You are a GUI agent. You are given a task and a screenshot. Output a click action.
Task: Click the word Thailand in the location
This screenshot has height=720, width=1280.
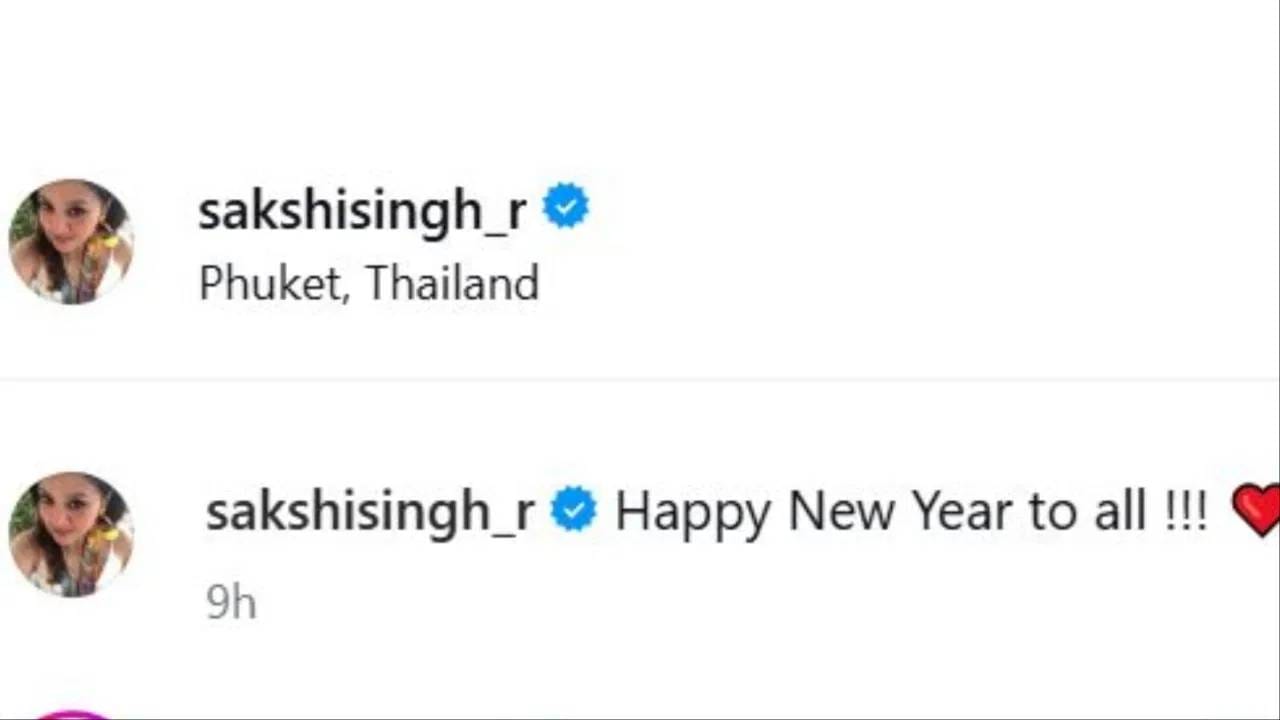point(452,284)
